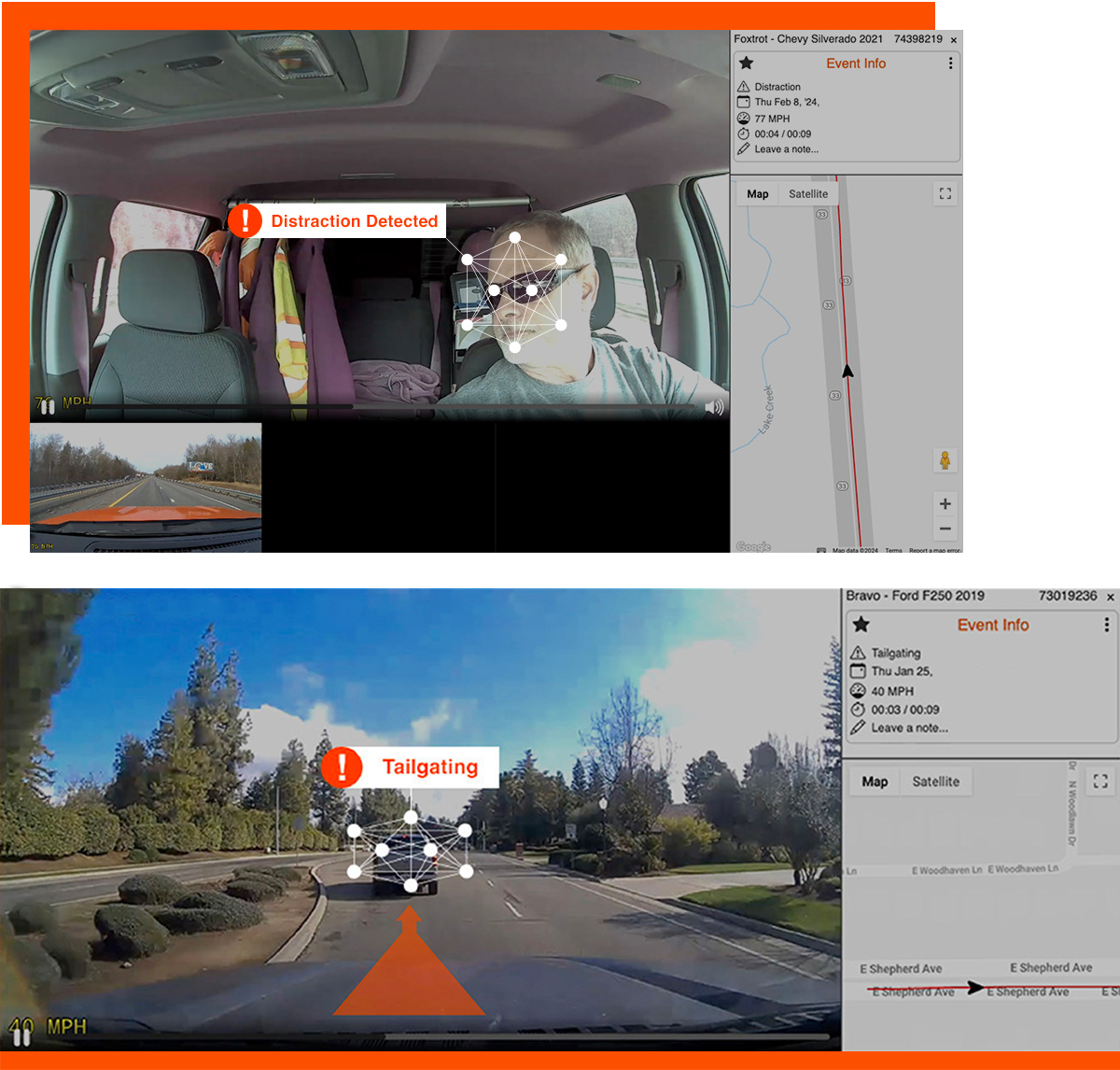
Task: Open the map Terms link
Action: [893, 550]
